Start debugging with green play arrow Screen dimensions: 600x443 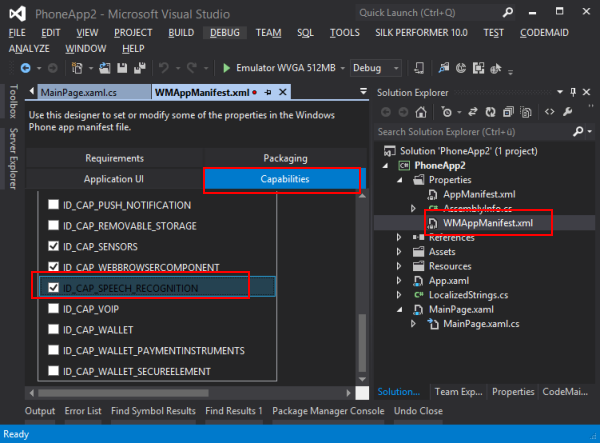coord(227,68)
